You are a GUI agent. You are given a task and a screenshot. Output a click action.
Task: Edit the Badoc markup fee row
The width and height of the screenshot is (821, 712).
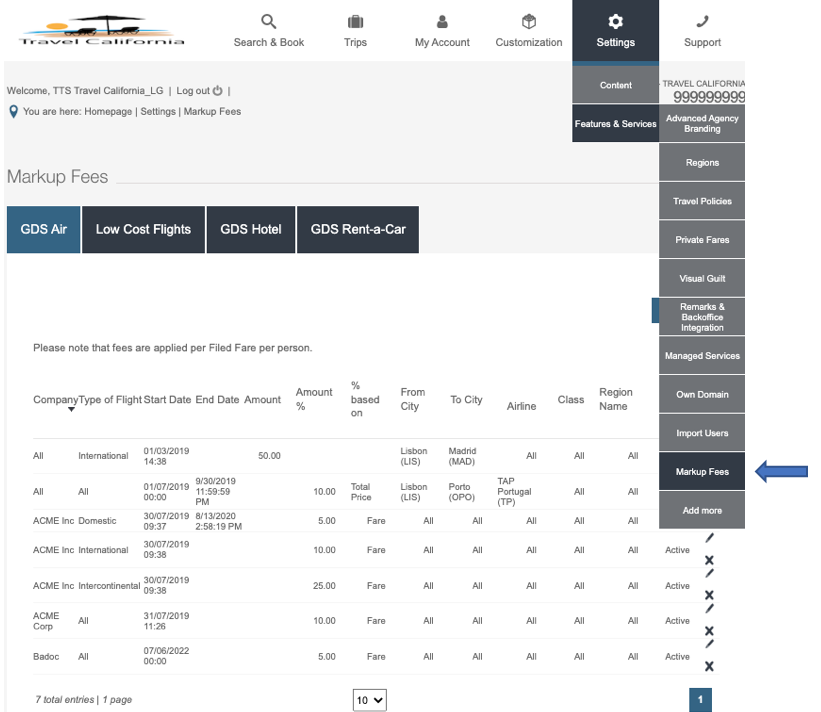click(709, 645)
